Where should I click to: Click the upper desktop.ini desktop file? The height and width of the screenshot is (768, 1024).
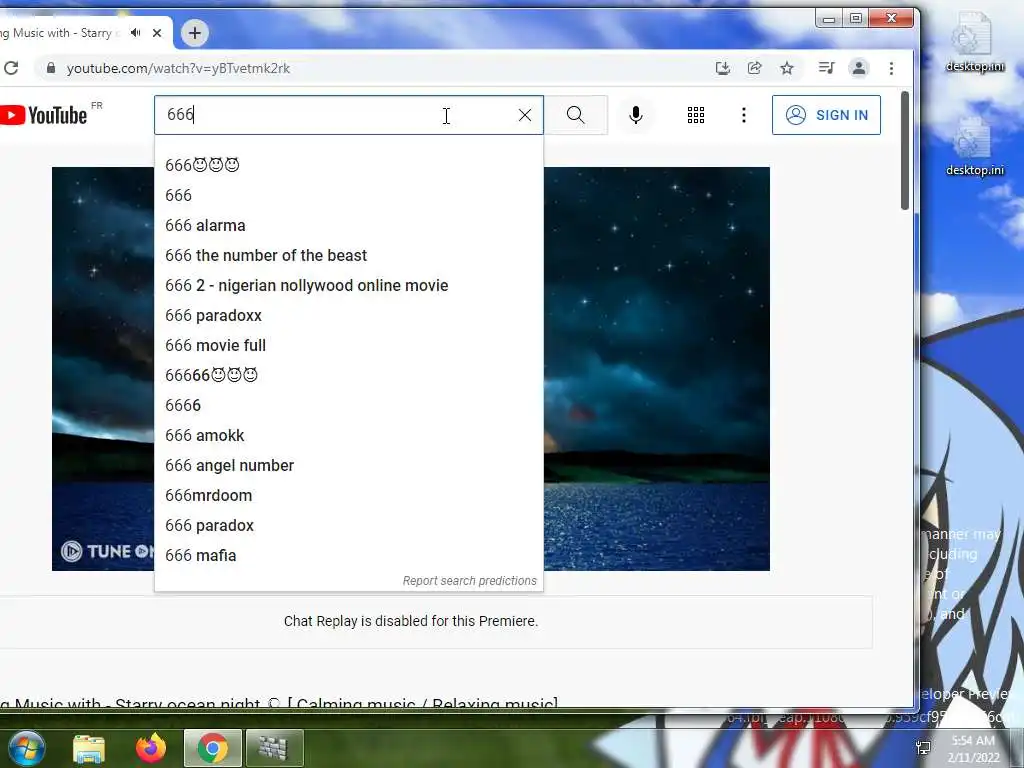[974, 42]
